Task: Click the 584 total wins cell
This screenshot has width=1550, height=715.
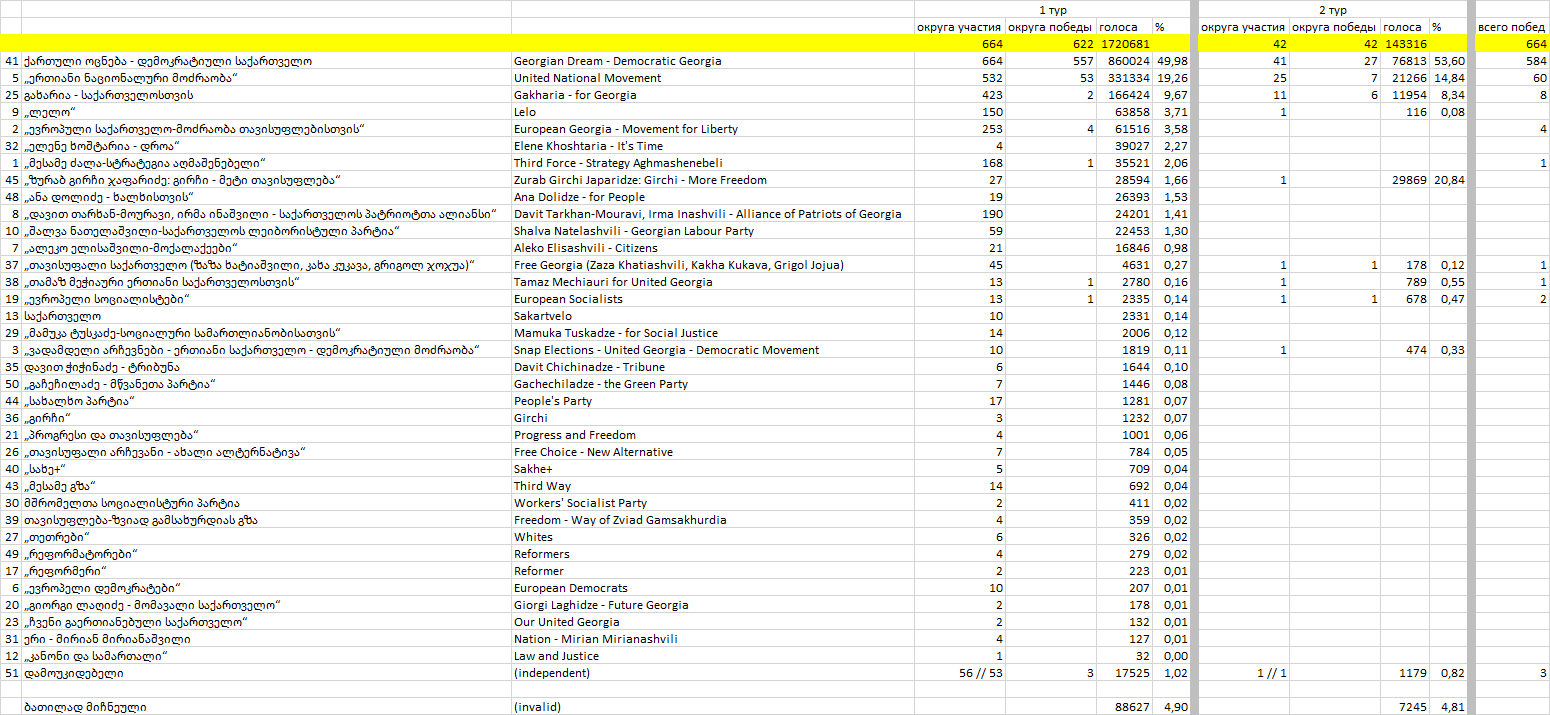Action: 1511,61
